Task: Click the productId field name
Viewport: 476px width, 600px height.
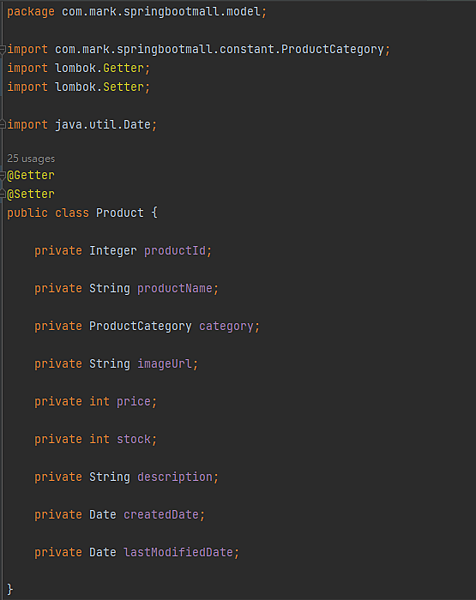Action: [174, 251]
